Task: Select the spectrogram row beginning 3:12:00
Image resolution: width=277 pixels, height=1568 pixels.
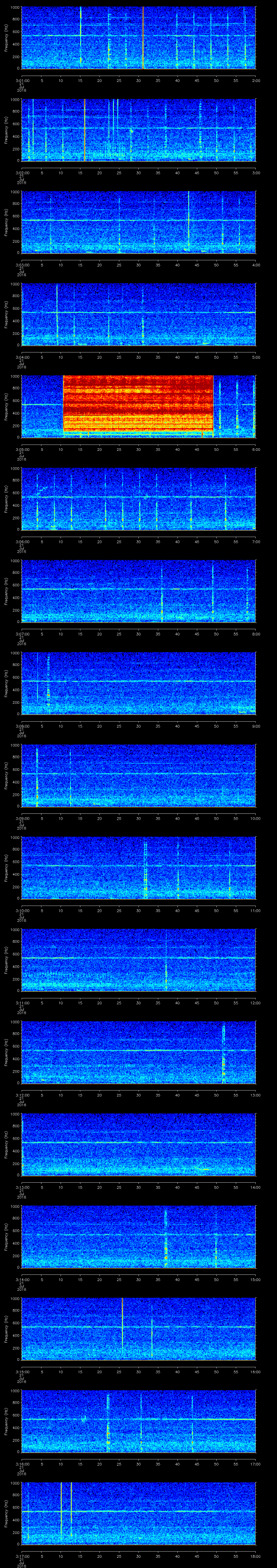Action: point(139,1052)
